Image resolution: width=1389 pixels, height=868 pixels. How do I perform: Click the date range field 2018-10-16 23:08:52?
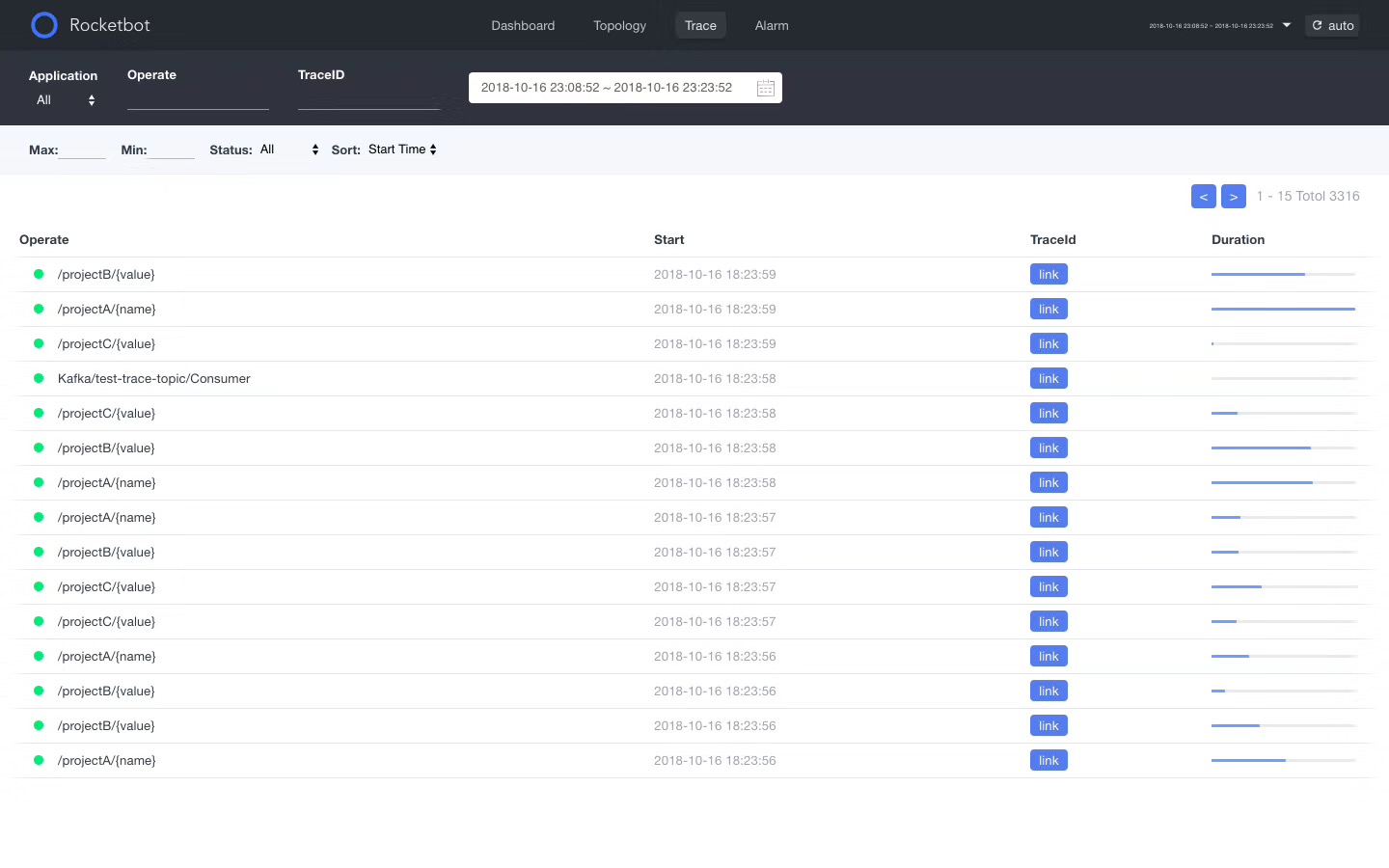pos(625,88)
